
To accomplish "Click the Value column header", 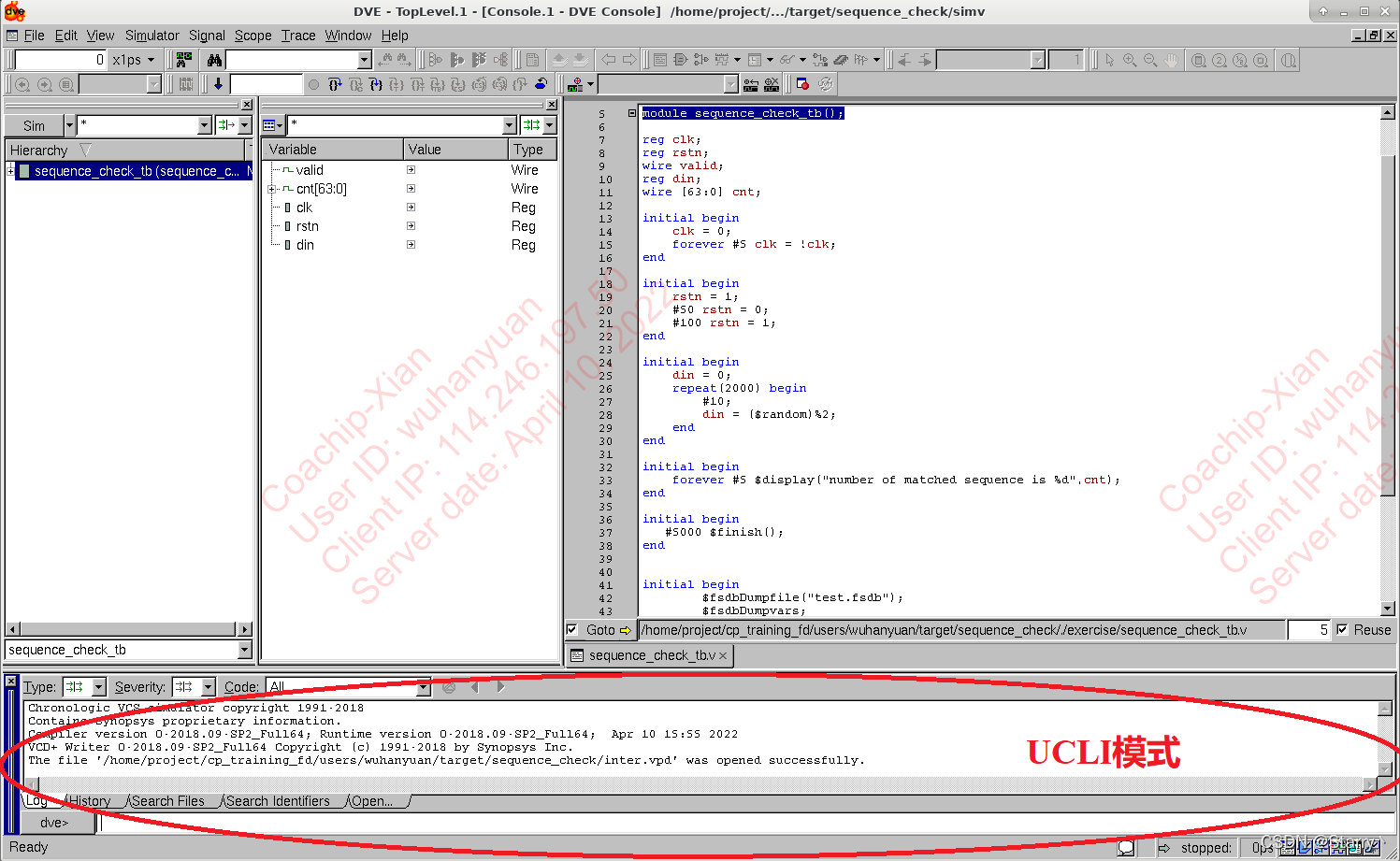I will 455,150.
